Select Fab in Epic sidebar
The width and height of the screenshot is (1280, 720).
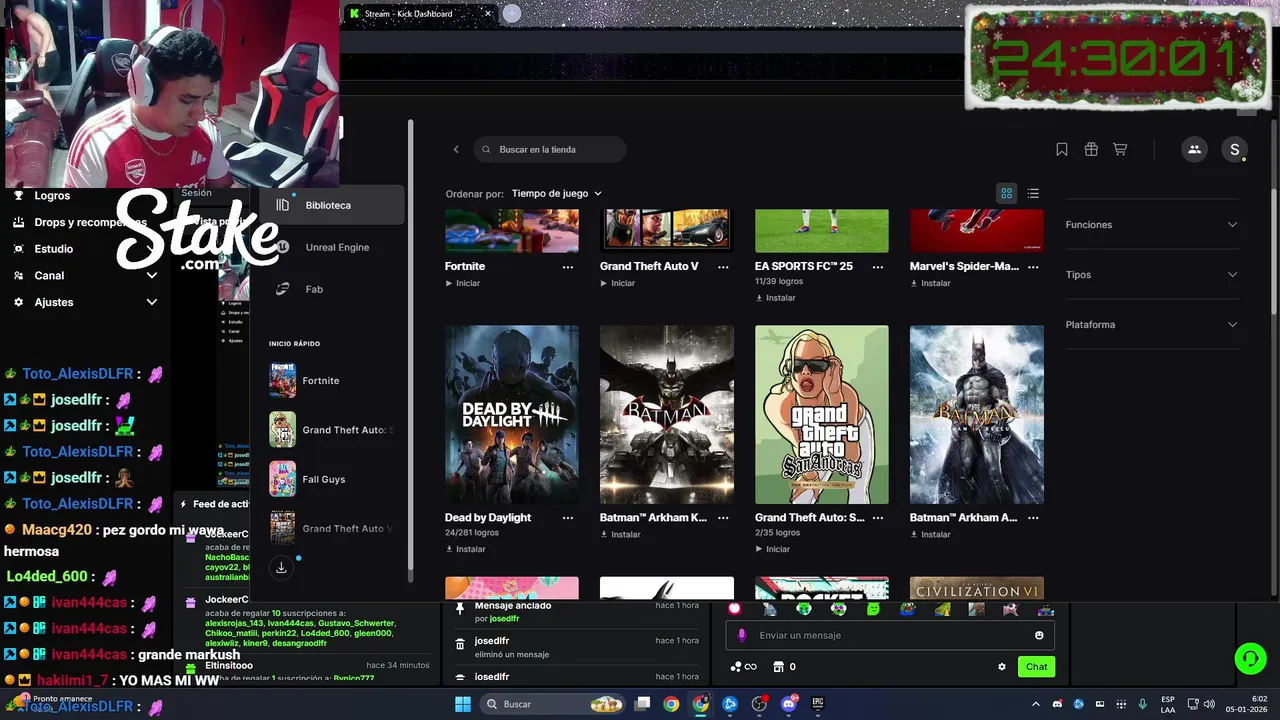coord(332,289)
